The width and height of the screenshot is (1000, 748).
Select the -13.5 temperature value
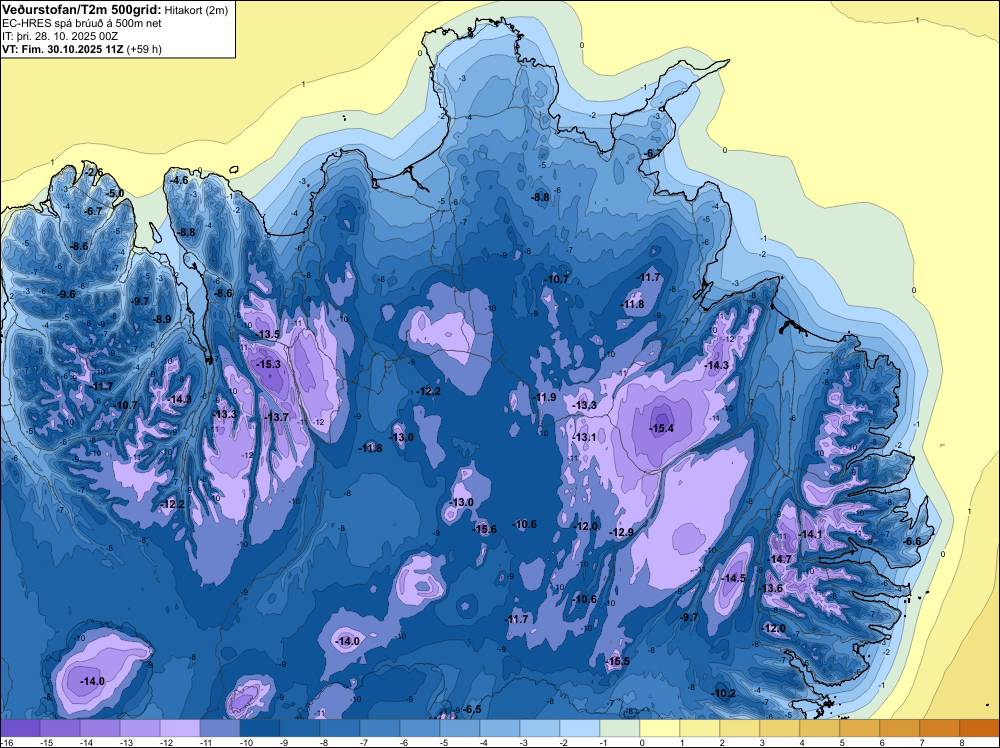coord(268,334)
